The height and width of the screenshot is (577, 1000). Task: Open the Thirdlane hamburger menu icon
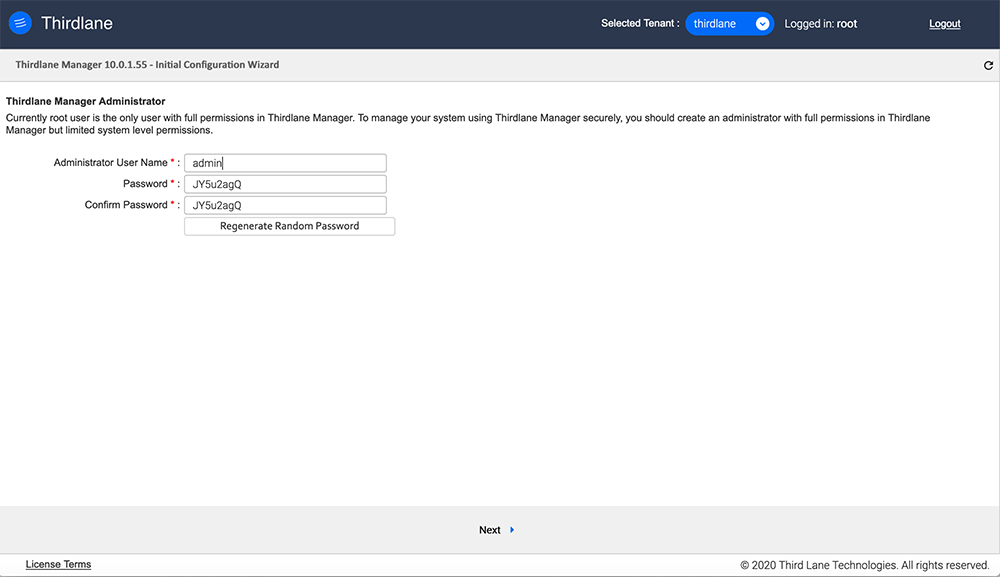20,24
